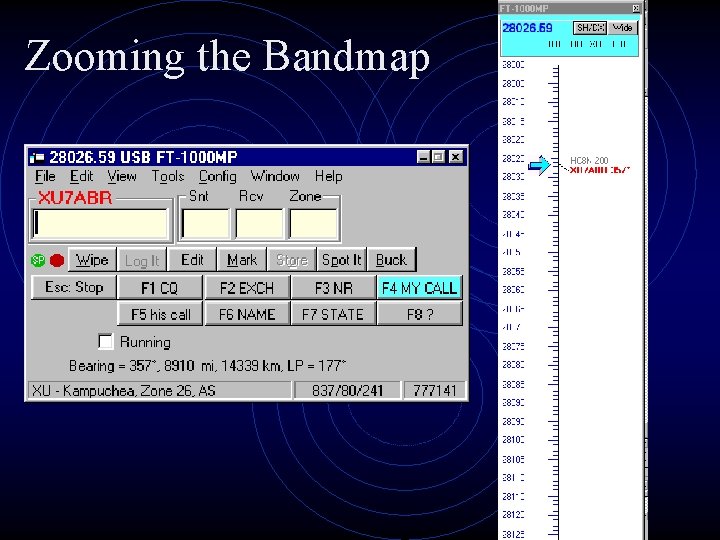Minimize the entry window
This screenshot has width=720, height=540.
[x=423, y=157]
